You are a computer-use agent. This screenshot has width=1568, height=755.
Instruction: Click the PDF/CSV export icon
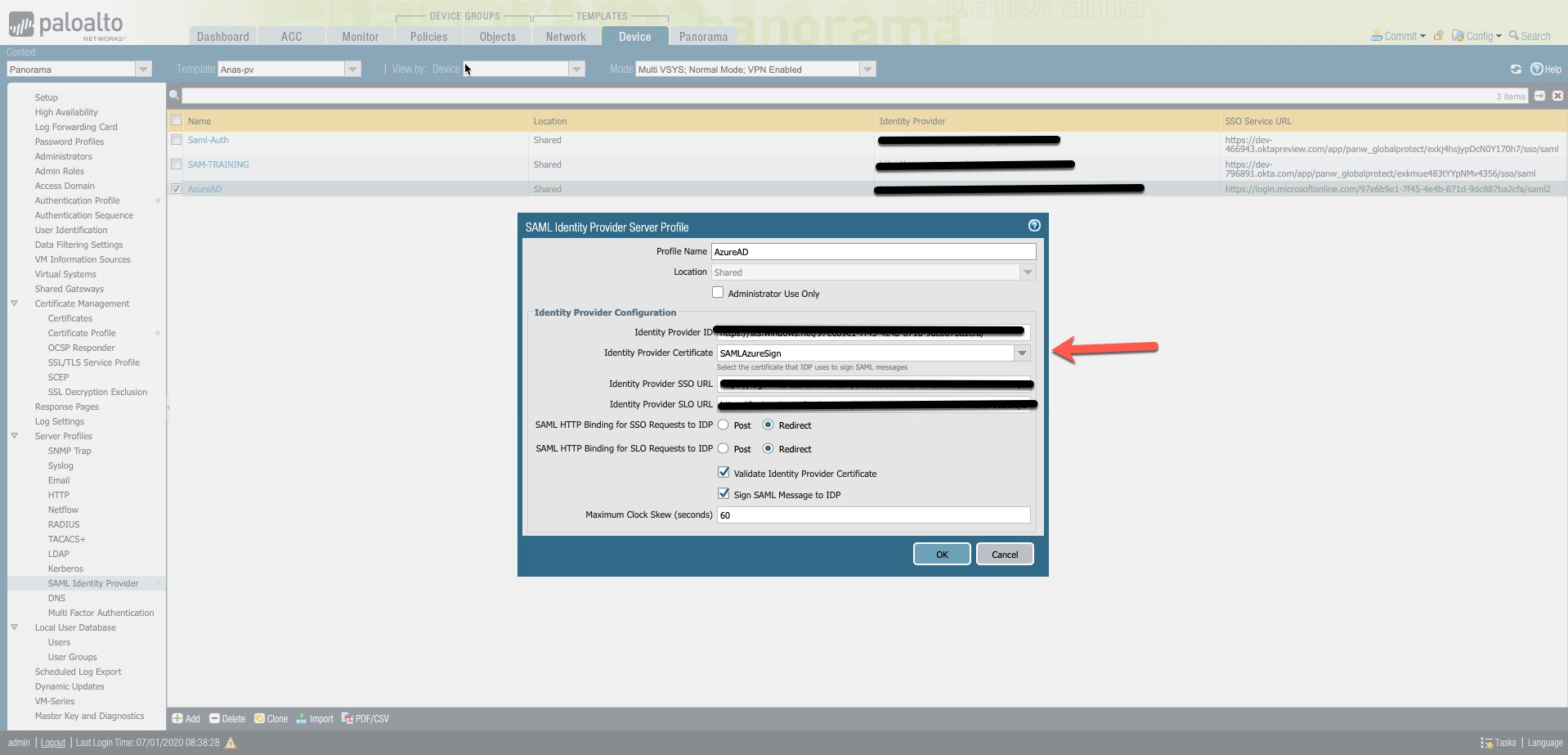(347, 719)
